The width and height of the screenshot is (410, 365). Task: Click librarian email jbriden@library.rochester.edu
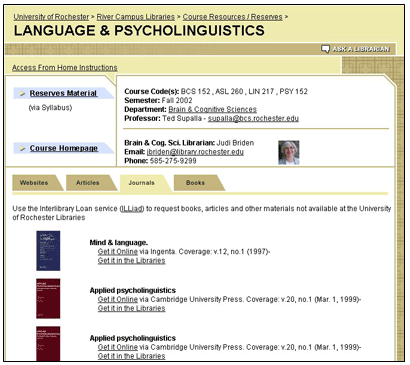(195, 152)
